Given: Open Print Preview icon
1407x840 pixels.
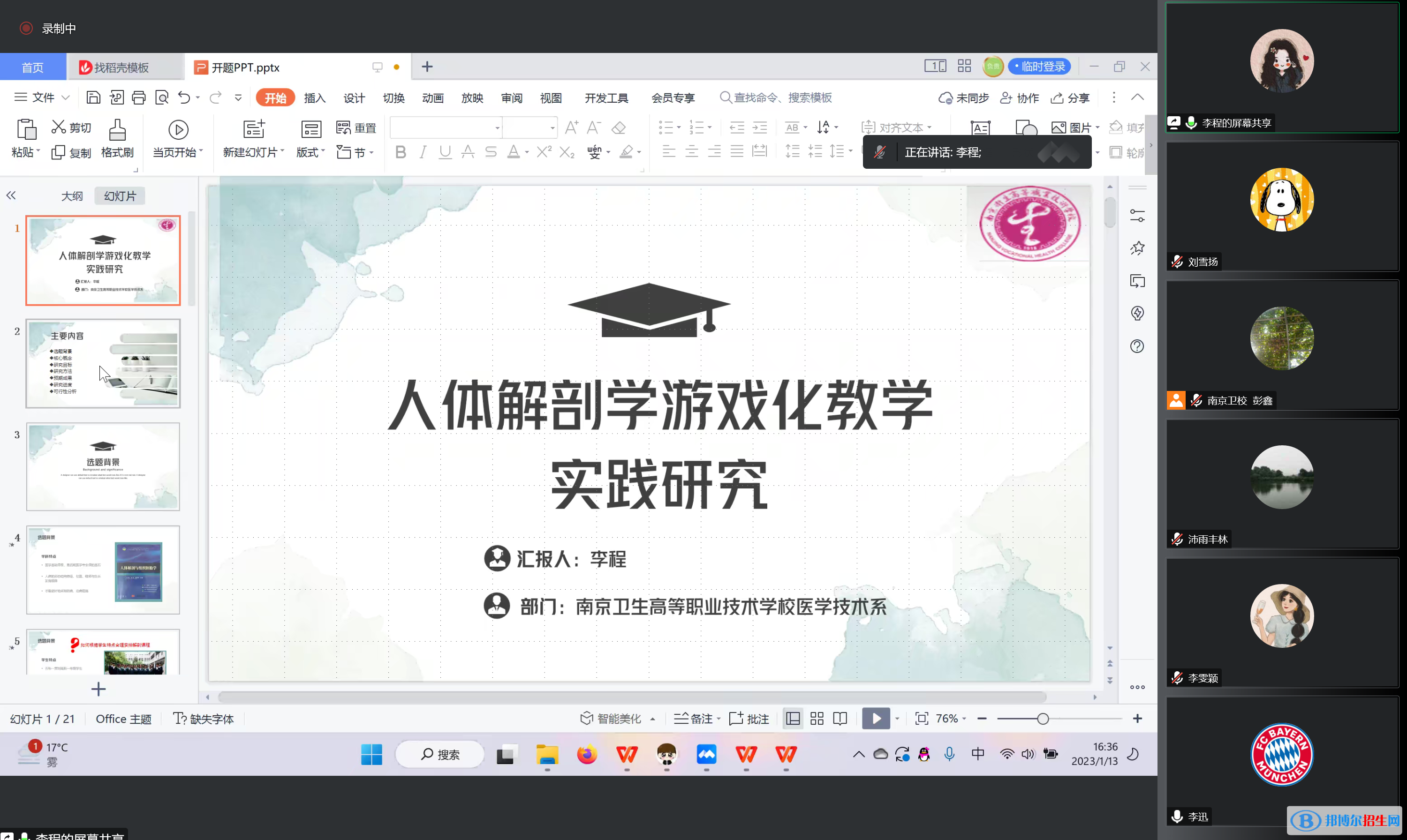Looking at the screenshot, I should [x=162, y=97].
